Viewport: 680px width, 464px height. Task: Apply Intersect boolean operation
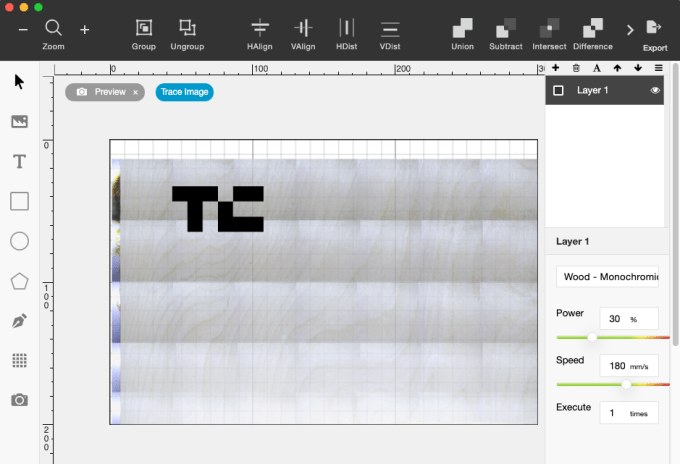coord(549,34)
